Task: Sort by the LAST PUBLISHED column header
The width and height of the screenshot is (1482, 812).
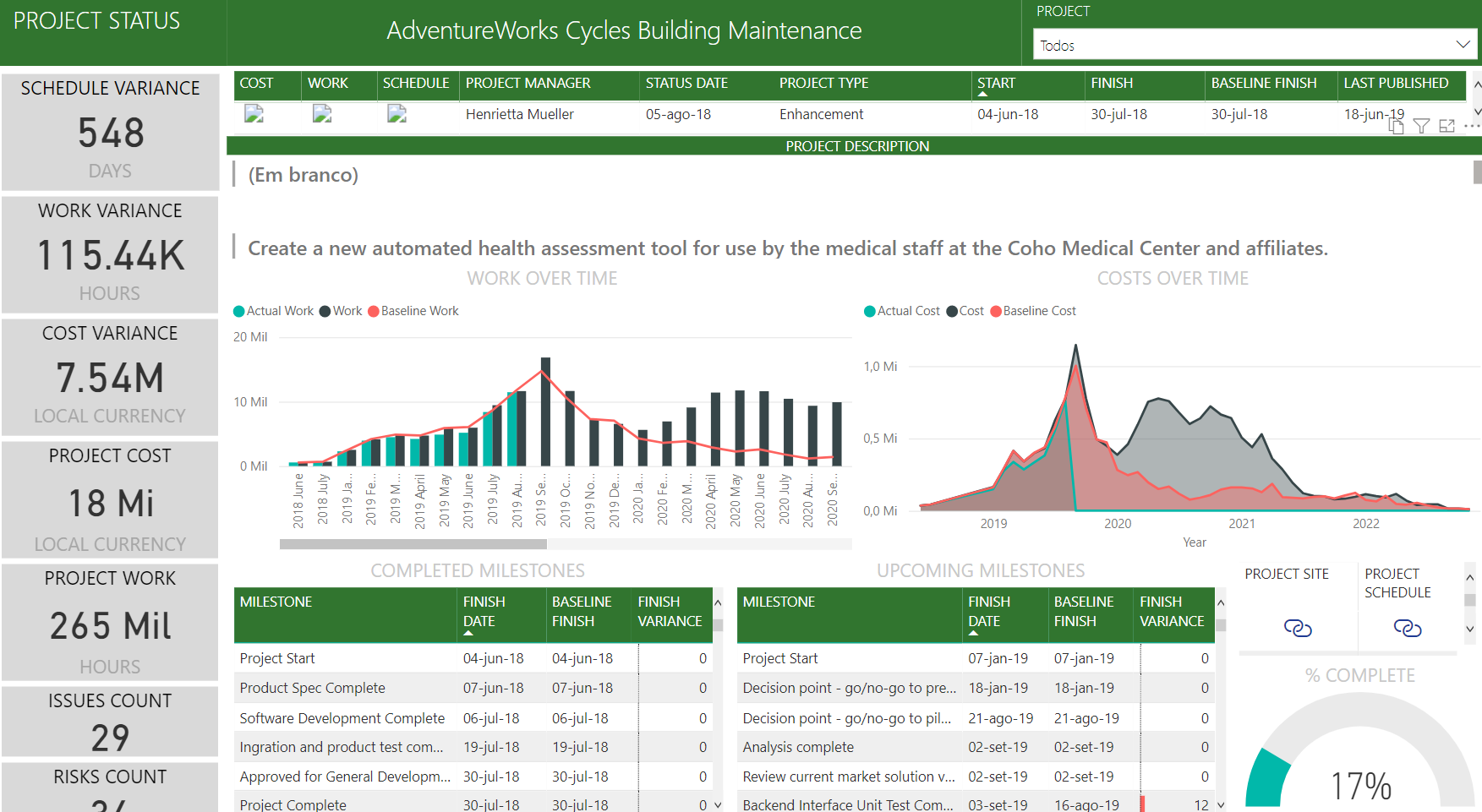Action: (1396, 83)
